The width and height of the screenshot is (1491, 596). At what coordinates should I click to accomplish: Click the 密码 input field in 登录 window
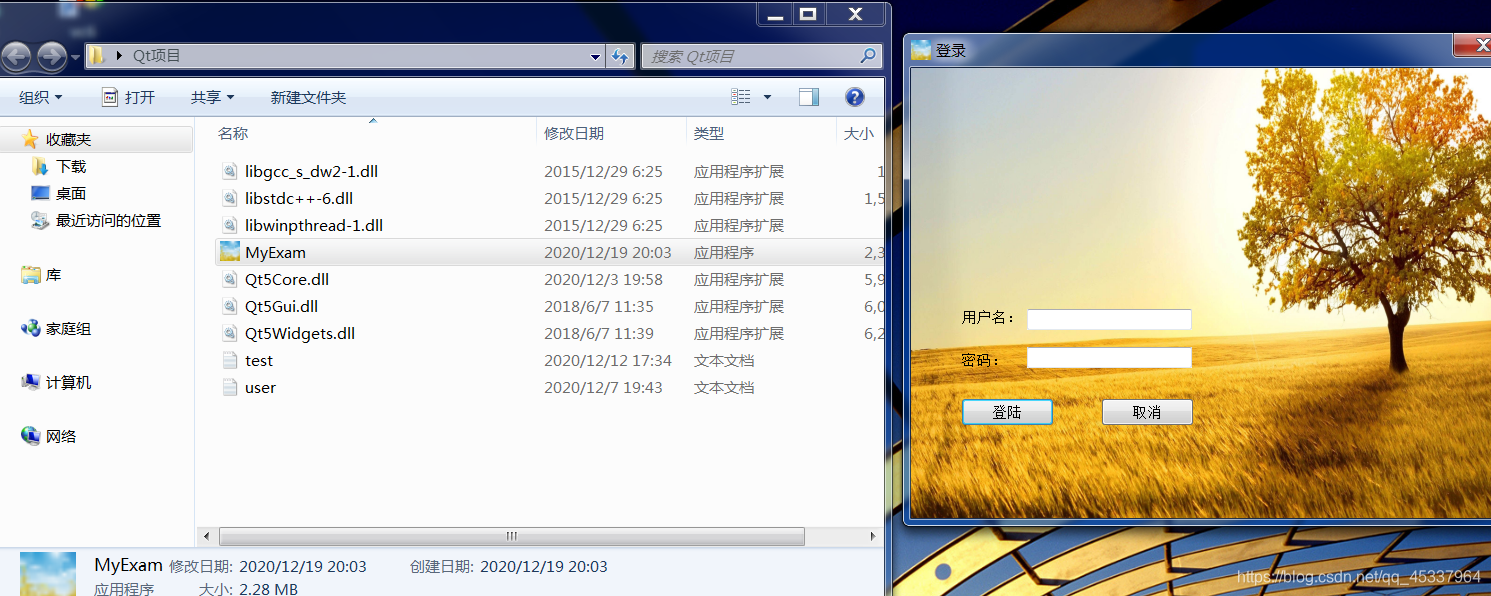pos(1109,358)
